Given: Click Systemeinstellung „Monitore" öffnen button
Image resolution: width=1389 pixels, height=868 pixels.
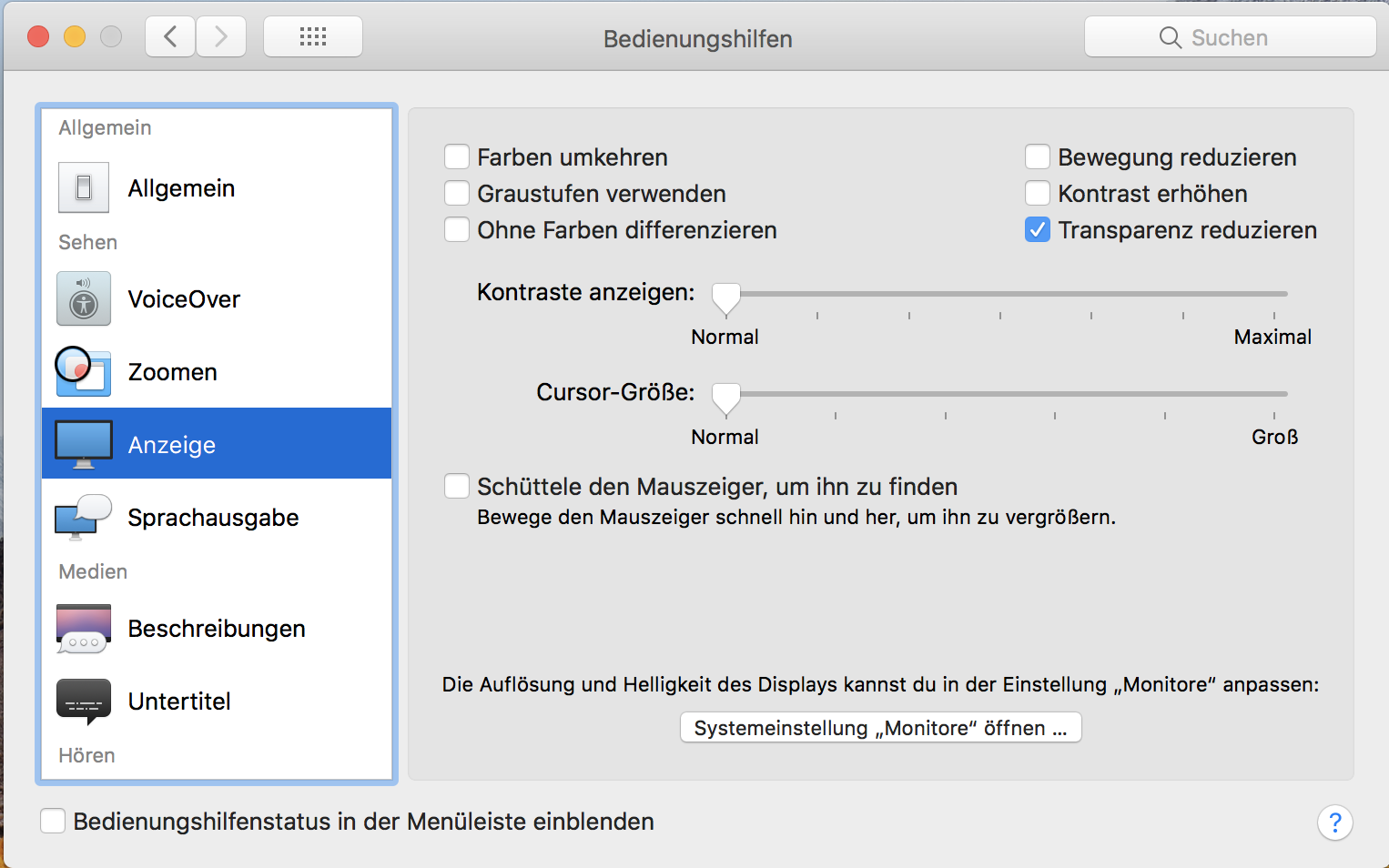Looking at the screenshot, I should [x=880, y=728].
